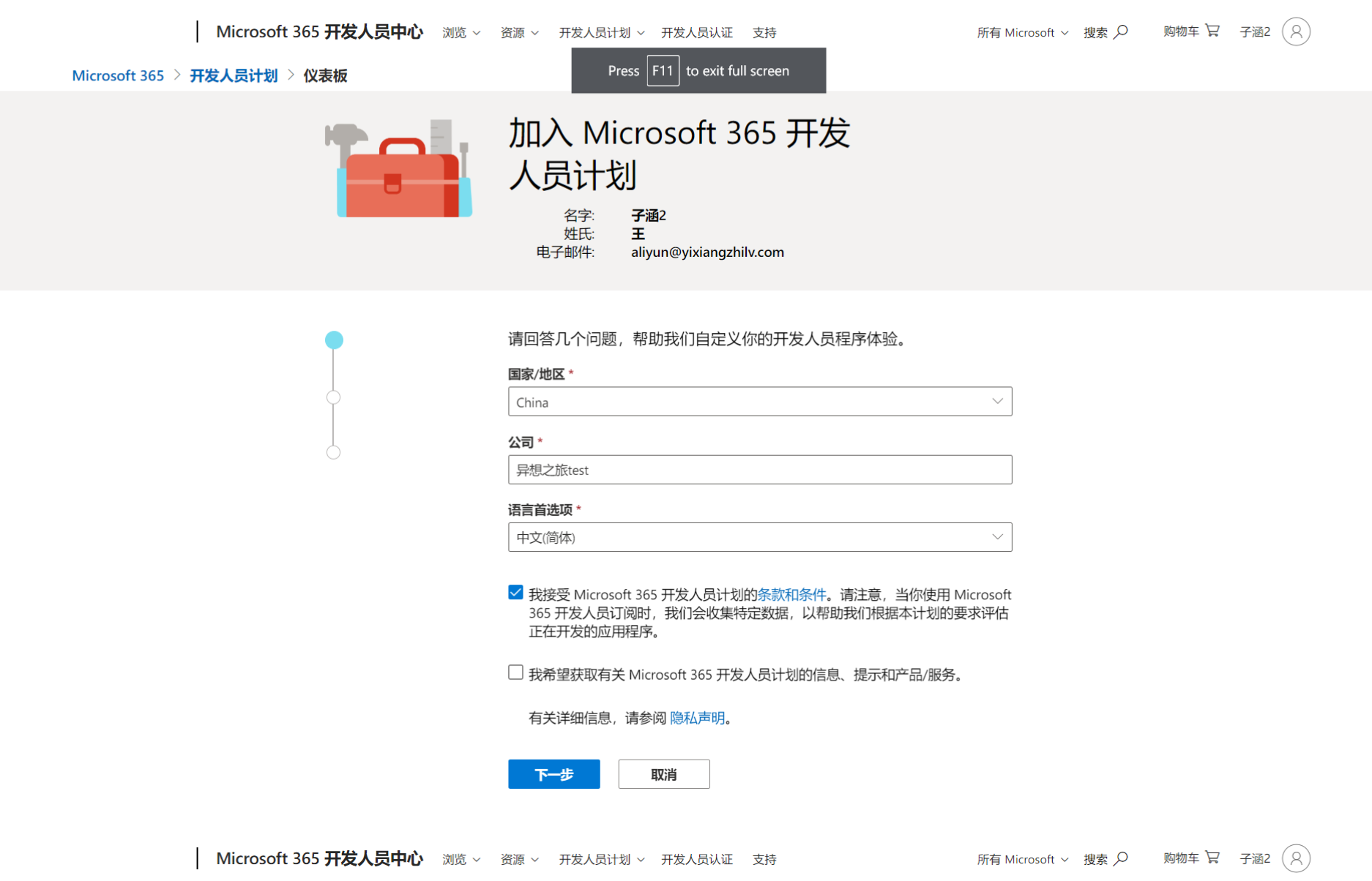Expand the 浏览 menu in bottom header
The image size is (1372, 881).
coord(461,860)
